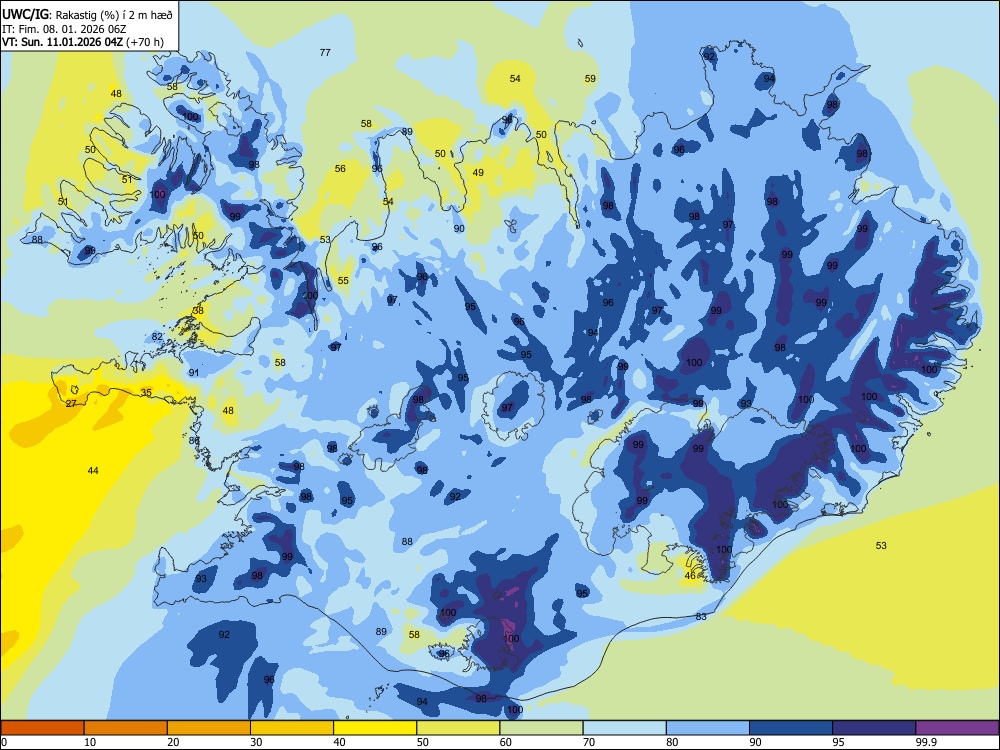The height and width of the screenshot is (750, 1000).
Task: Click the 'UWC/IG: Rakastig (%) í 2 m hæð' title
Action: click(x=87, y=13)
